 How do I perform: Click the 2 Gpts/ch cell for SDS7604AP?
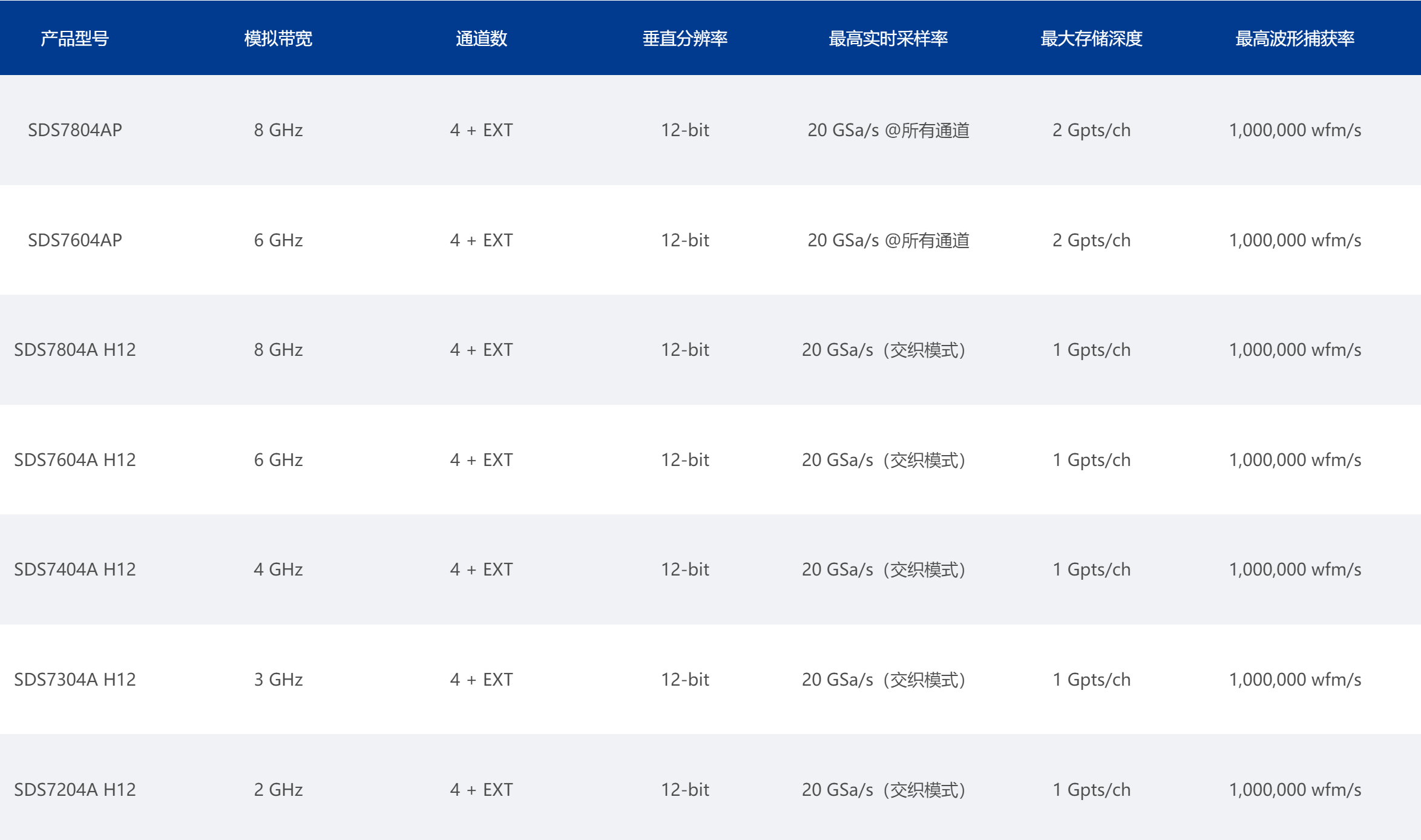tap(1091, 240)
